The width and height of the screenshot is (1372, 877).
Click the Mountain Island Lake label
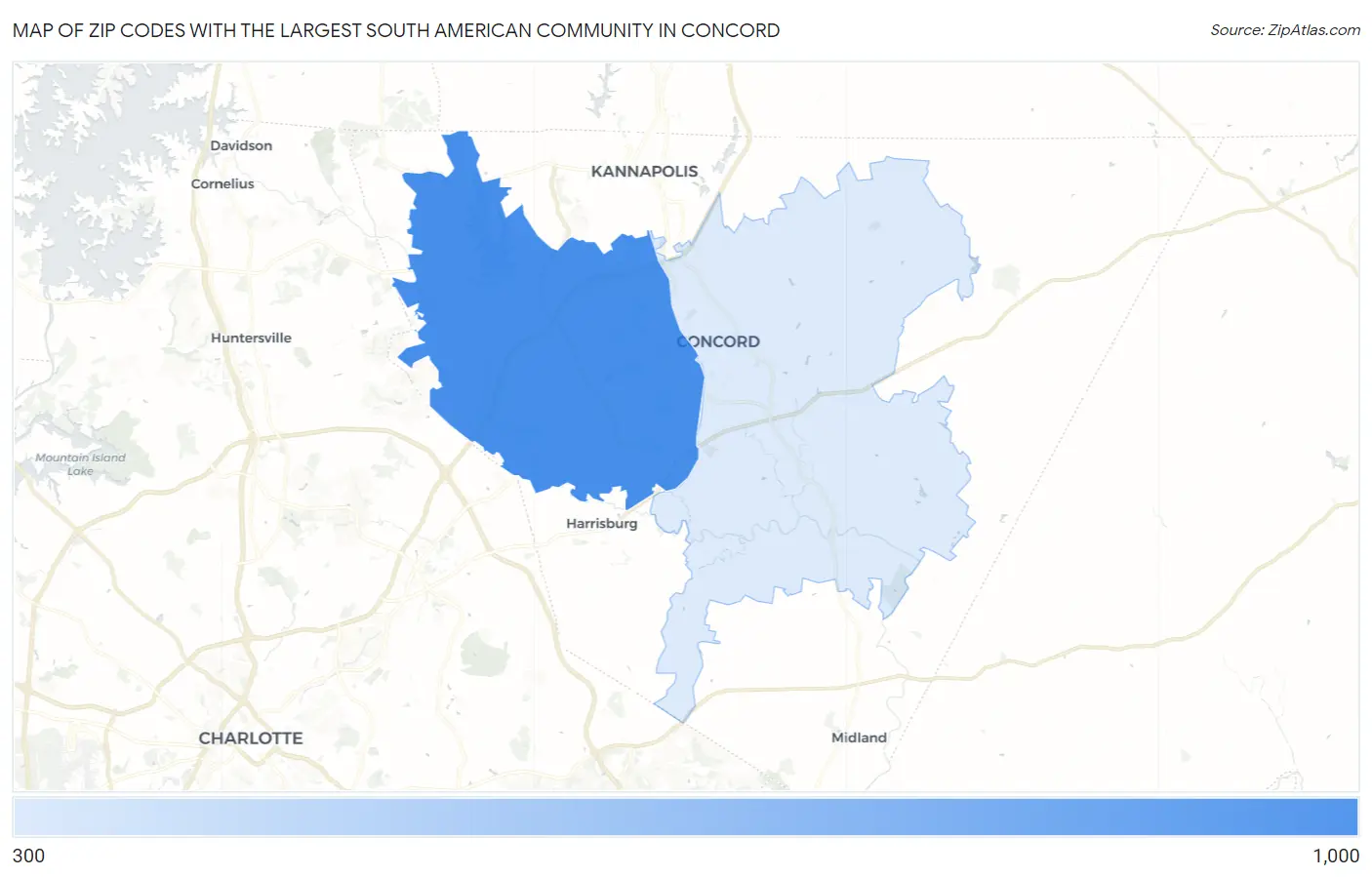click(80, 464)
